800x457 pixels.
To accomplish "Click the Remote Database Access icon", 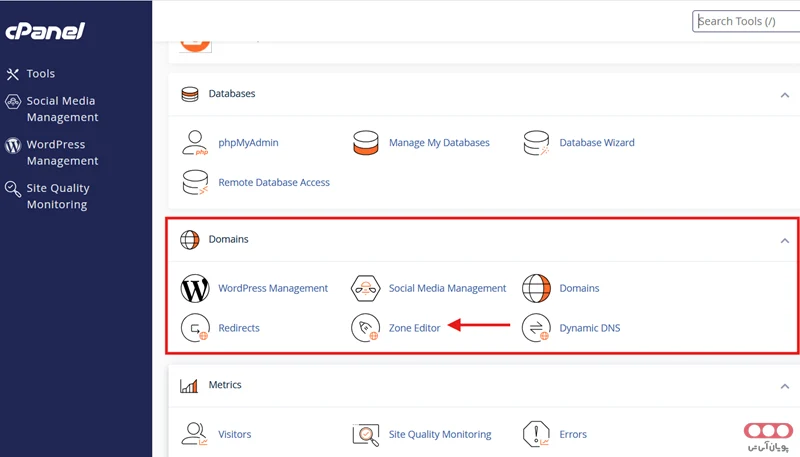I will [x=195, y=183].
